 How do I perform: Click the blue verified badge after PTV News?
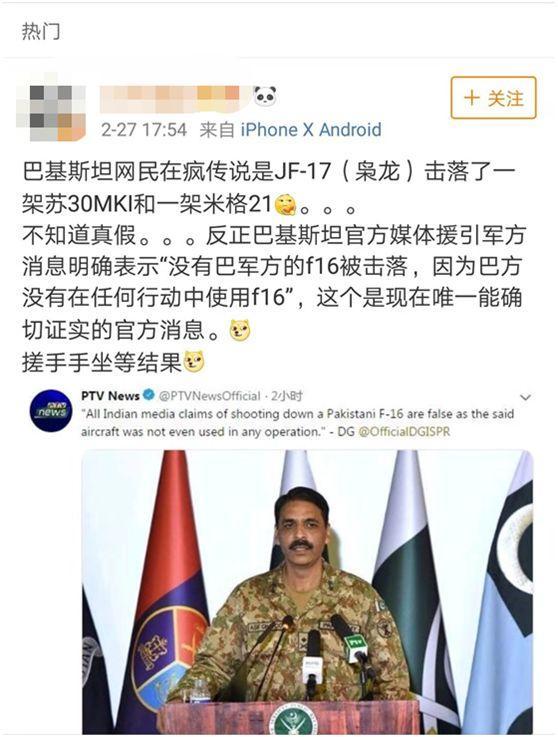[149, 395]
